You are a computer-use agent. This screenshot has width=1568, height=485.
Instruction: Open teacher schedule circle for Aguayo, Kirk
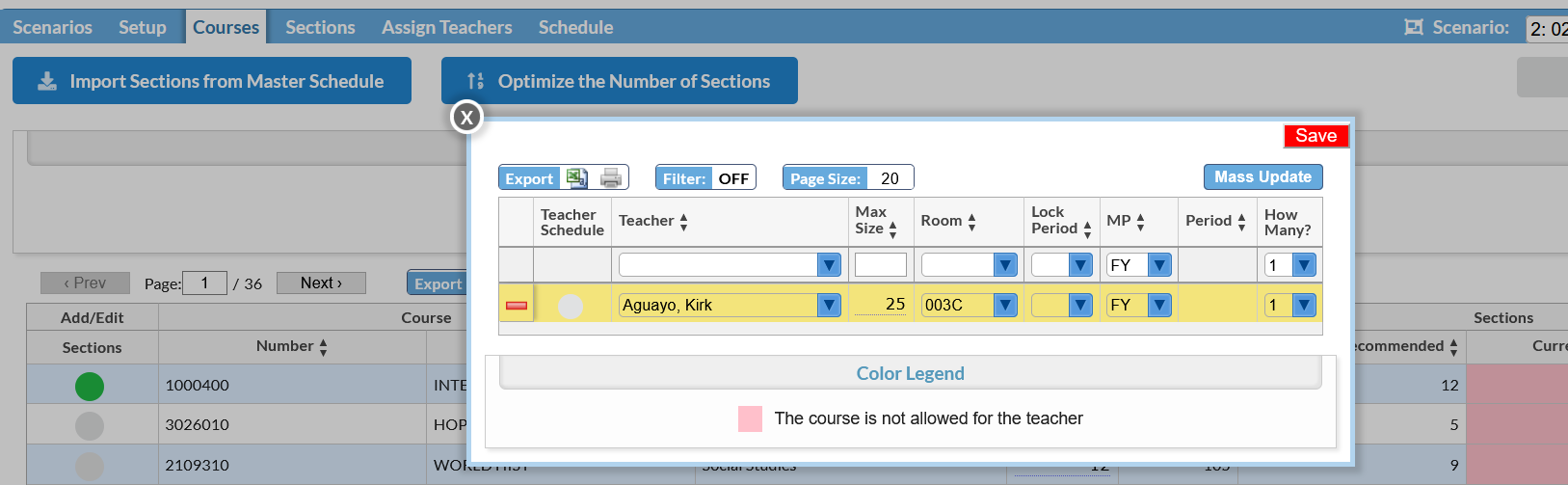click(x=571, y=306)
